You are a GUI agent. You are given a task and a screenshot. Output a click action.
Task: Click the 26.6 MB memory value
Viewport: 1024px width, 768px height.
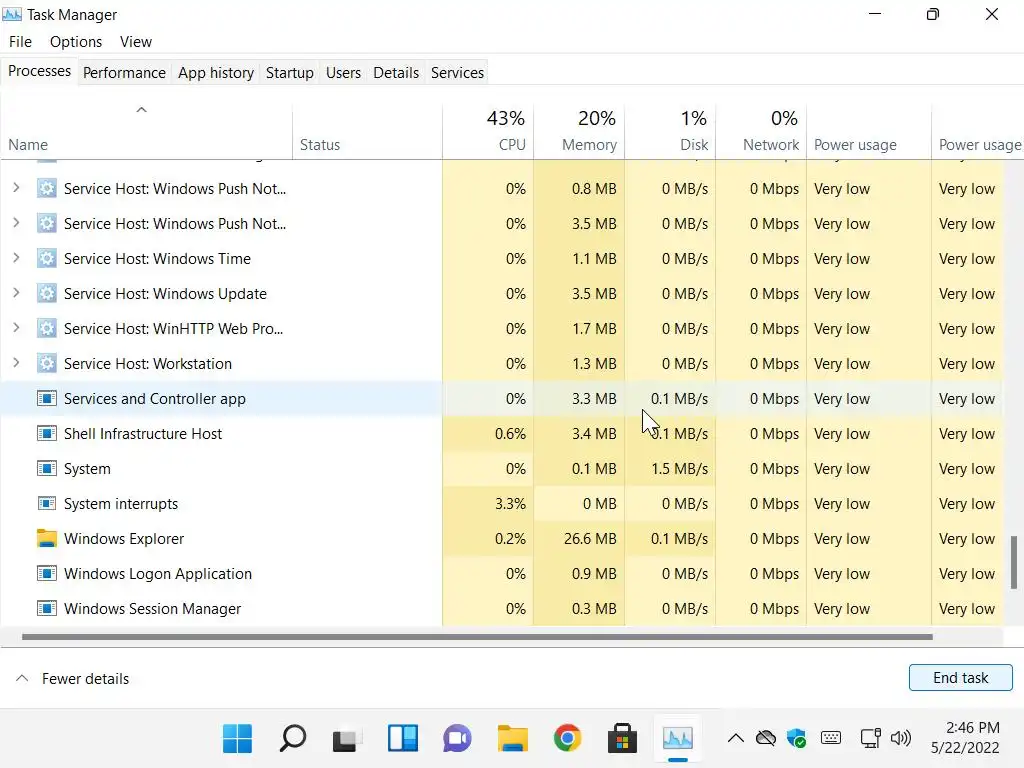[590, 539]
